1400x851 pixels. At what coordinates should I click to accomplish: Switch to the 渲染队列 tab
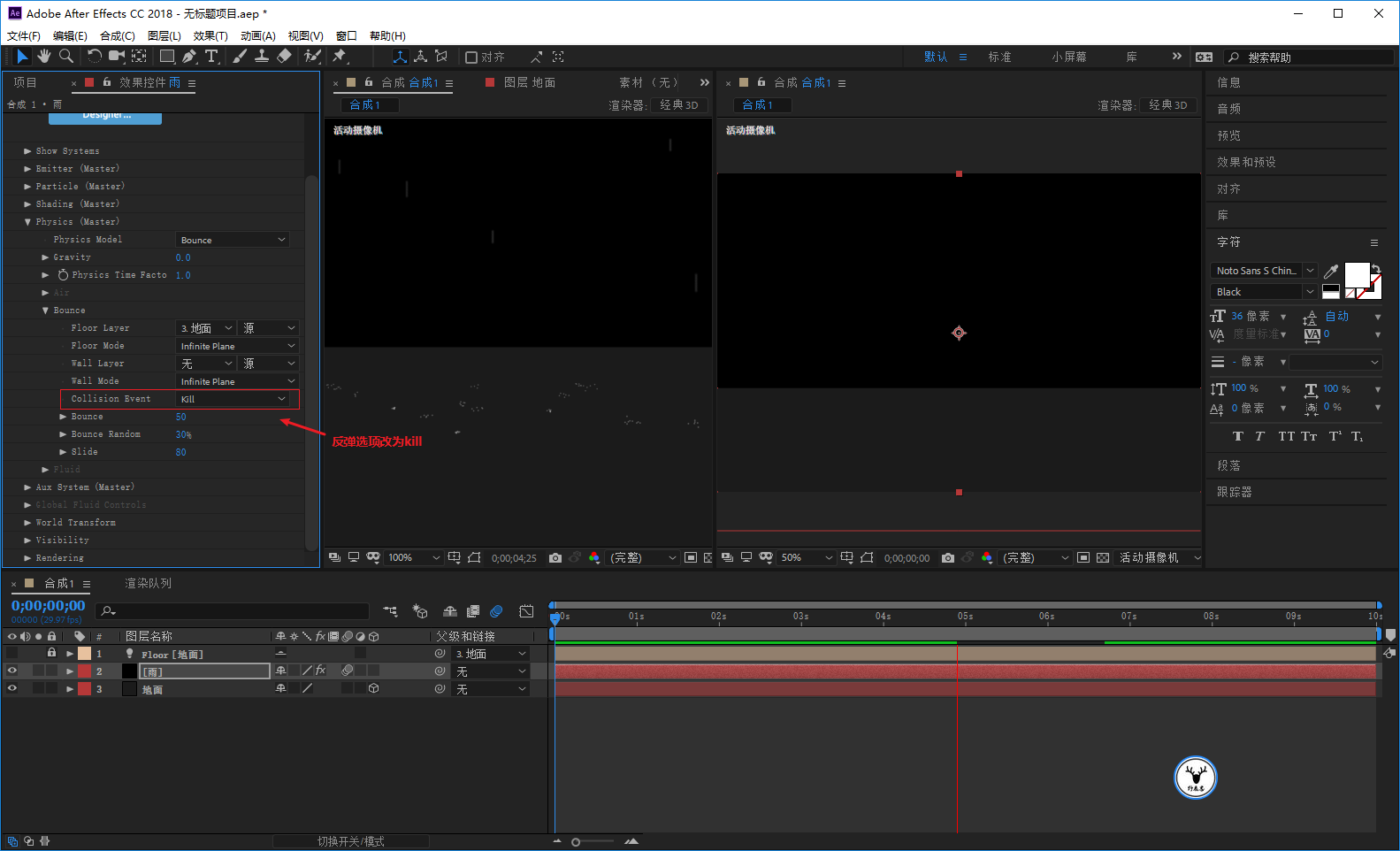[x=148, y=584]
